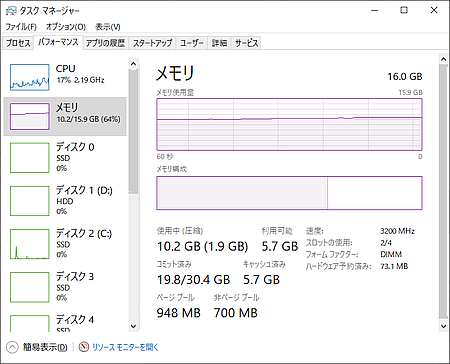Click the sidebar scrollbar thumb
This screenshot has height=364, width=450.
tap(133, 131)
